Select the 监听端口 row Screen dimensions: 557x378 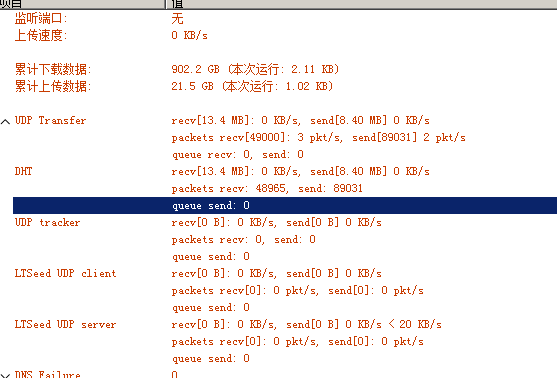click(285, 18)
